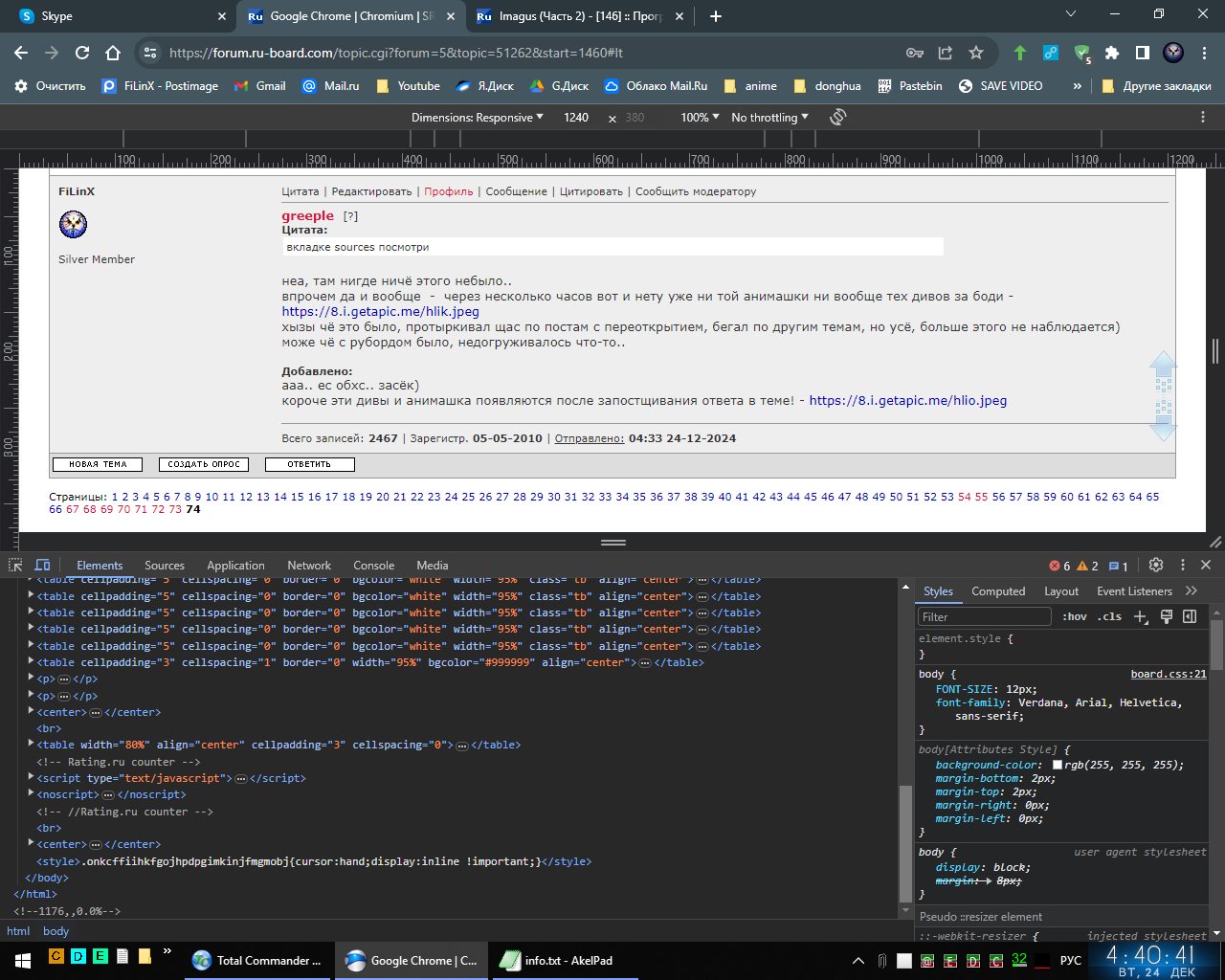This screenshot has height=980, width=1225.
Task: Toggle computed styles sidebar icon
Action: point(1190,616)
